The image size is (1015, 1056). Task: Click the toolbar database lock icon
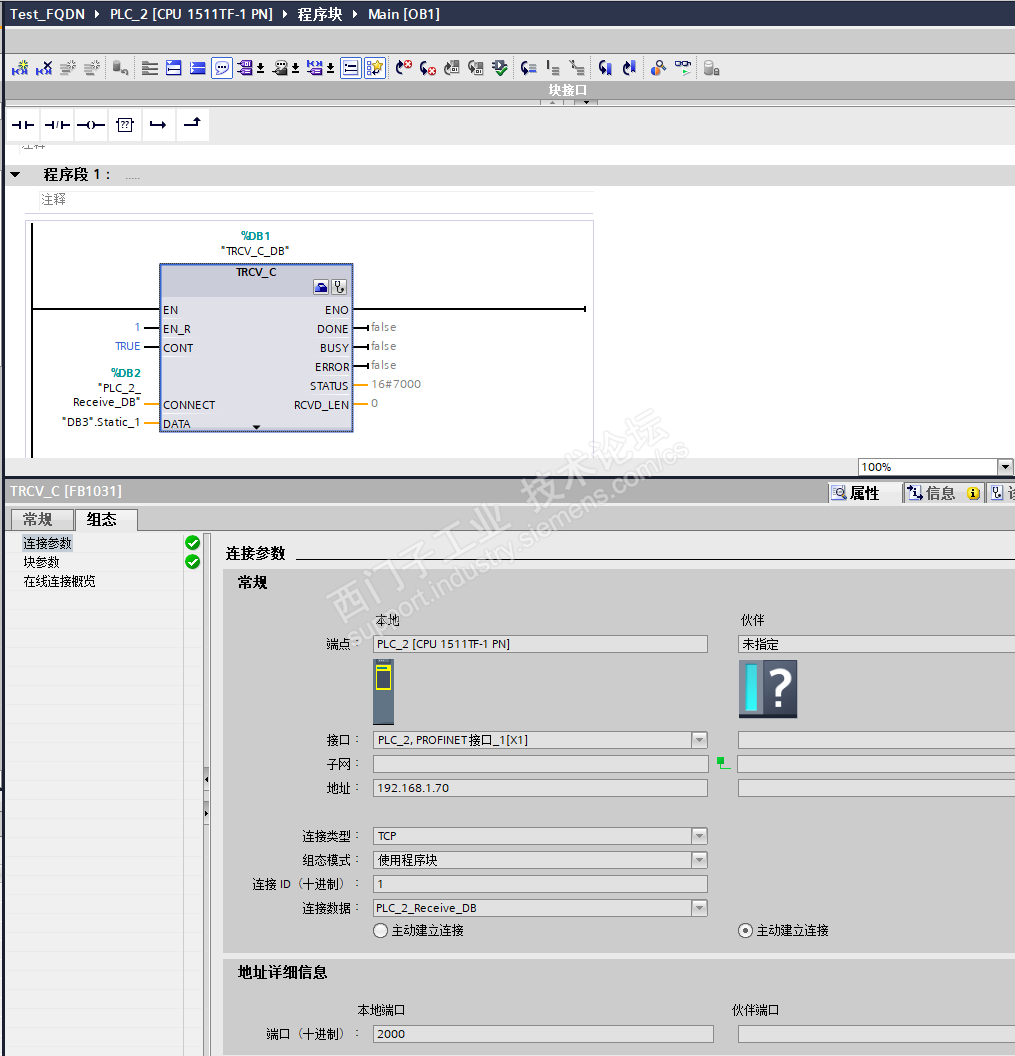coord(711,68)
